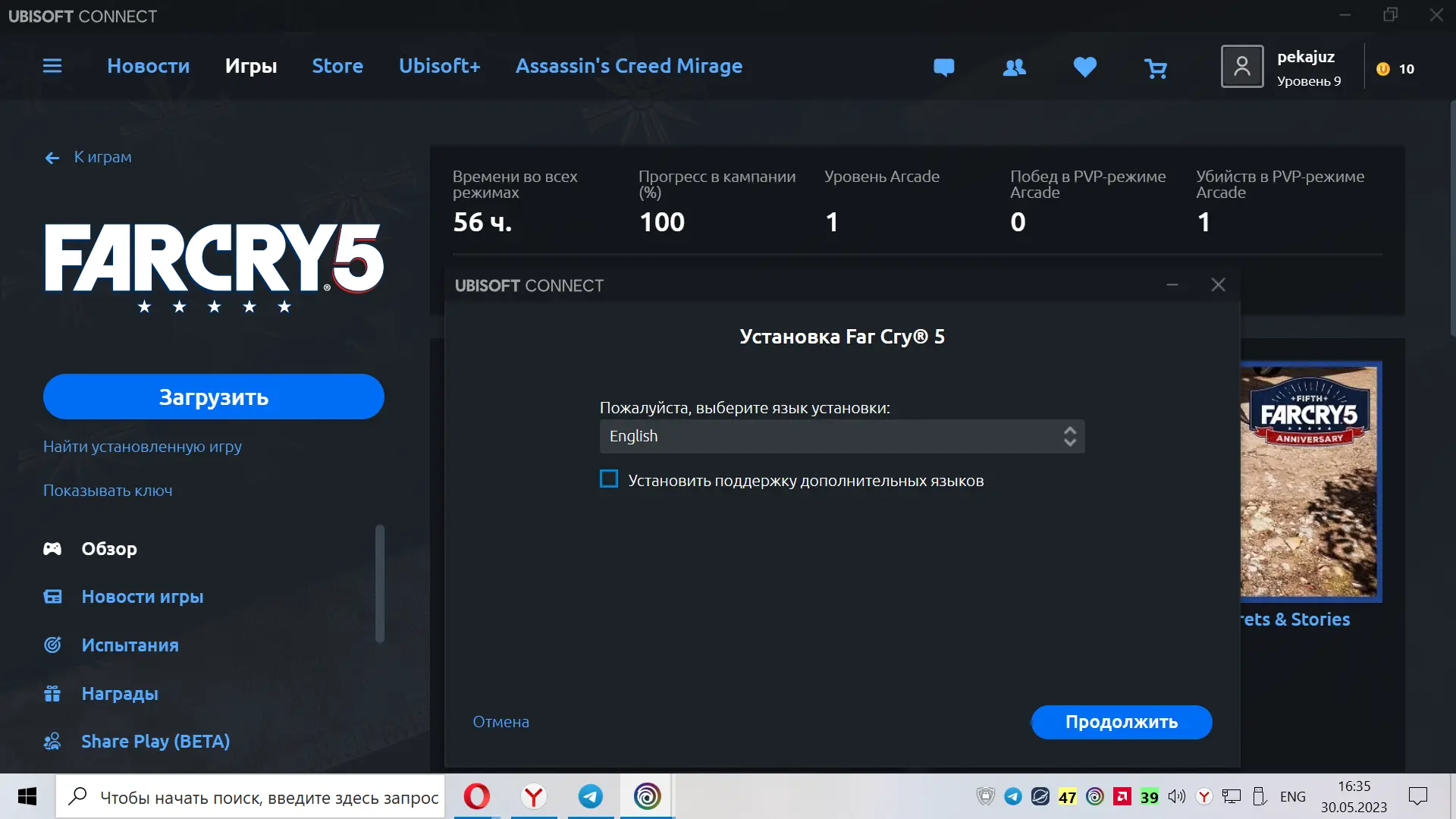Click the ENG language indicator
This screenshot has height=819, width=1456.
point(1293,796)
